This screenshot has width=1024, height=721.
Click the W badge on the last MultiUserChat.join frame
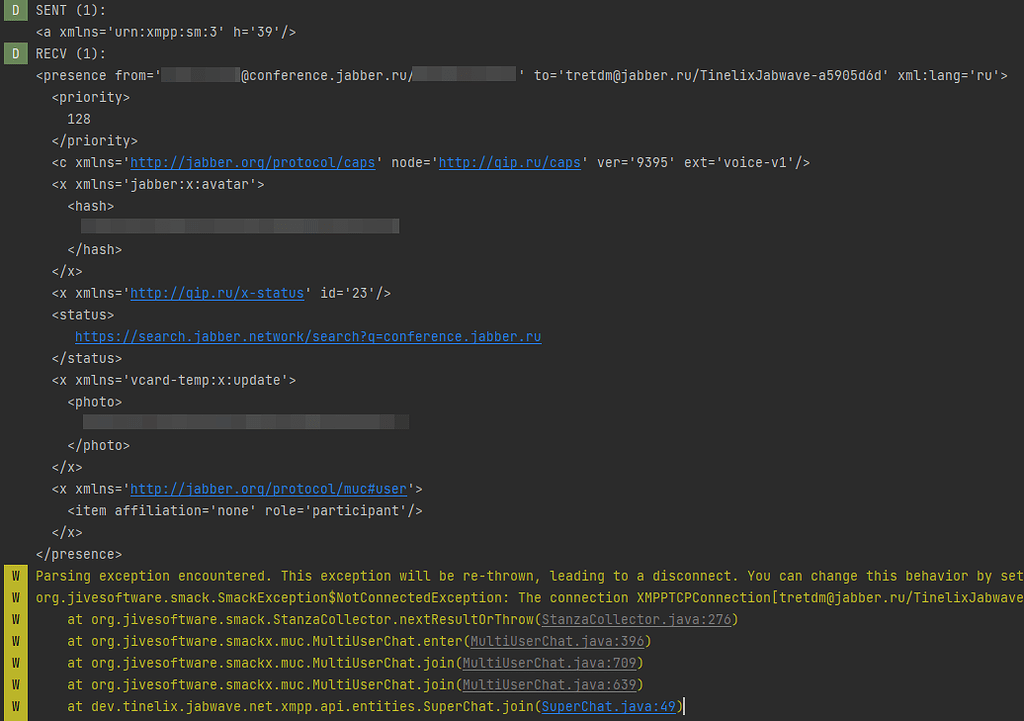(x=14, y=684)
